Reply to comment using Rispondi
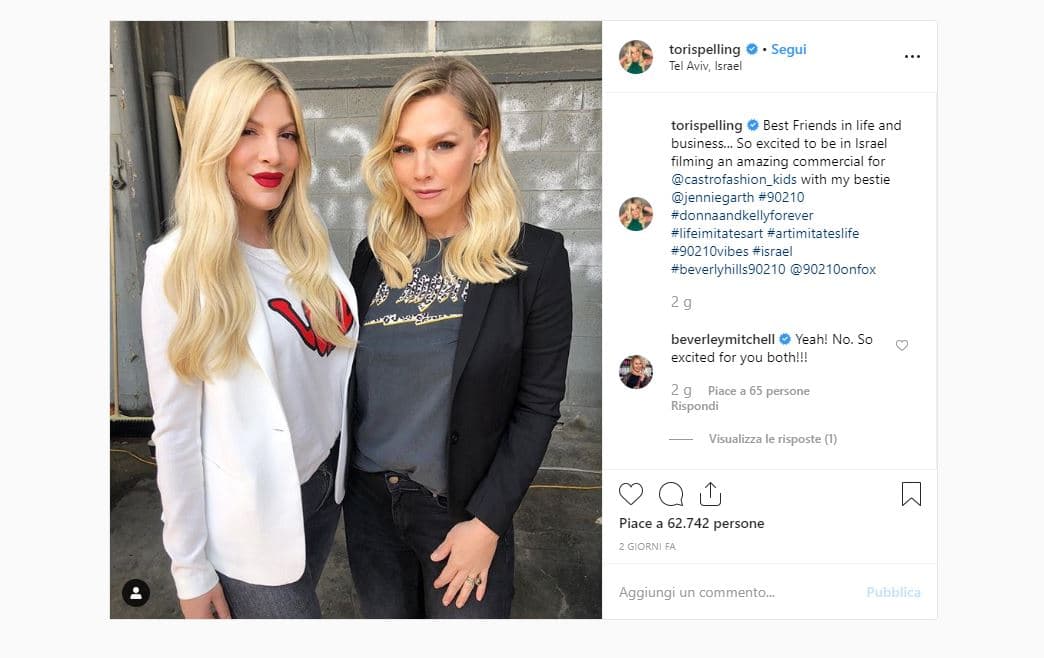1044x658 pixels. pos(694,406)
